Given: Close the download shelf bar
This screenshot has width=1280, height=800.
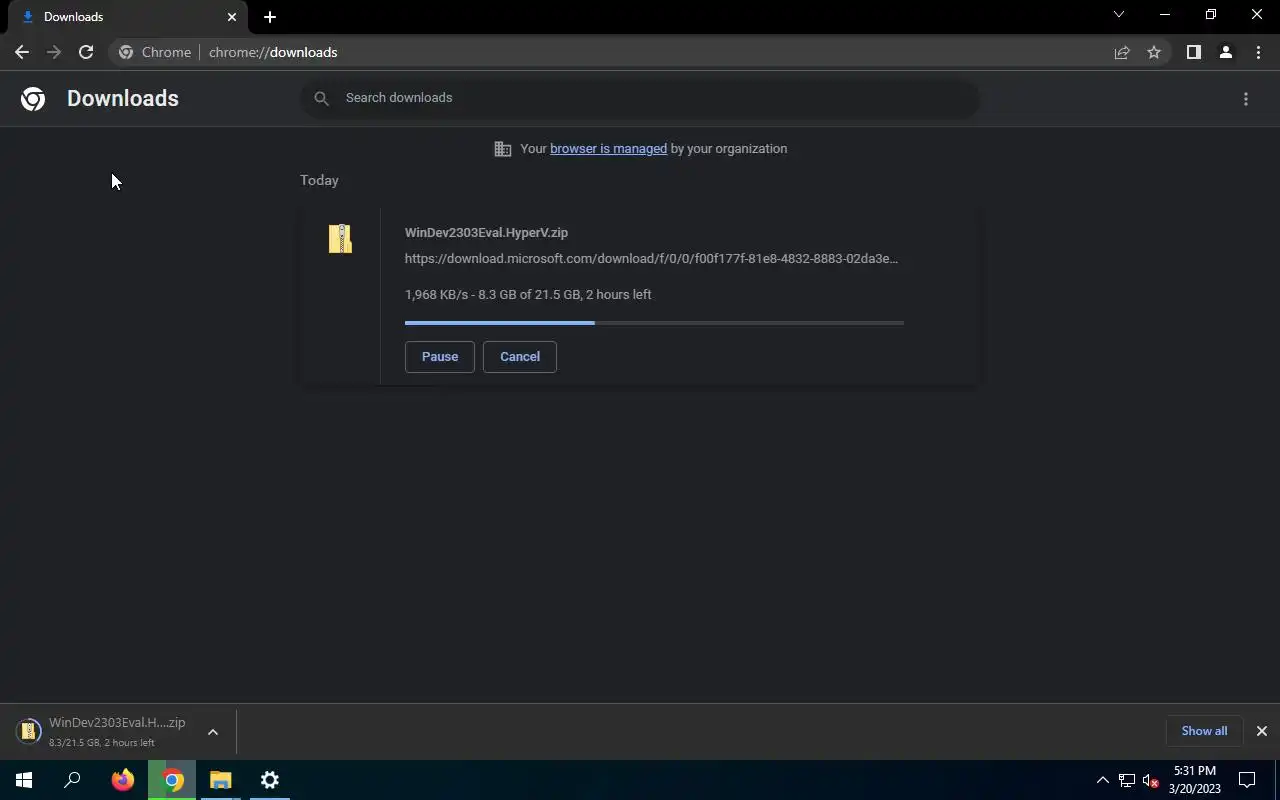Looking at the screenshot, I should (1262, 731).
